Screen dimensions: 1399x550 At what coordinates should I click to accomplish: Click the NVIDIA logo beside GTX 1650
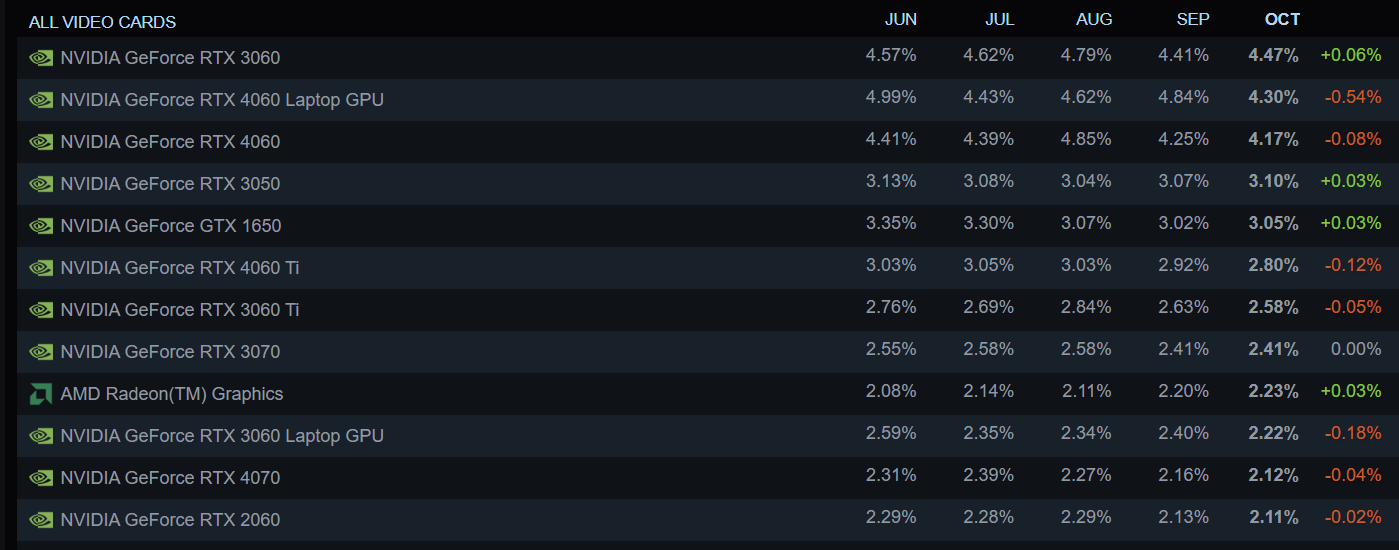click(x=41, y=226)
